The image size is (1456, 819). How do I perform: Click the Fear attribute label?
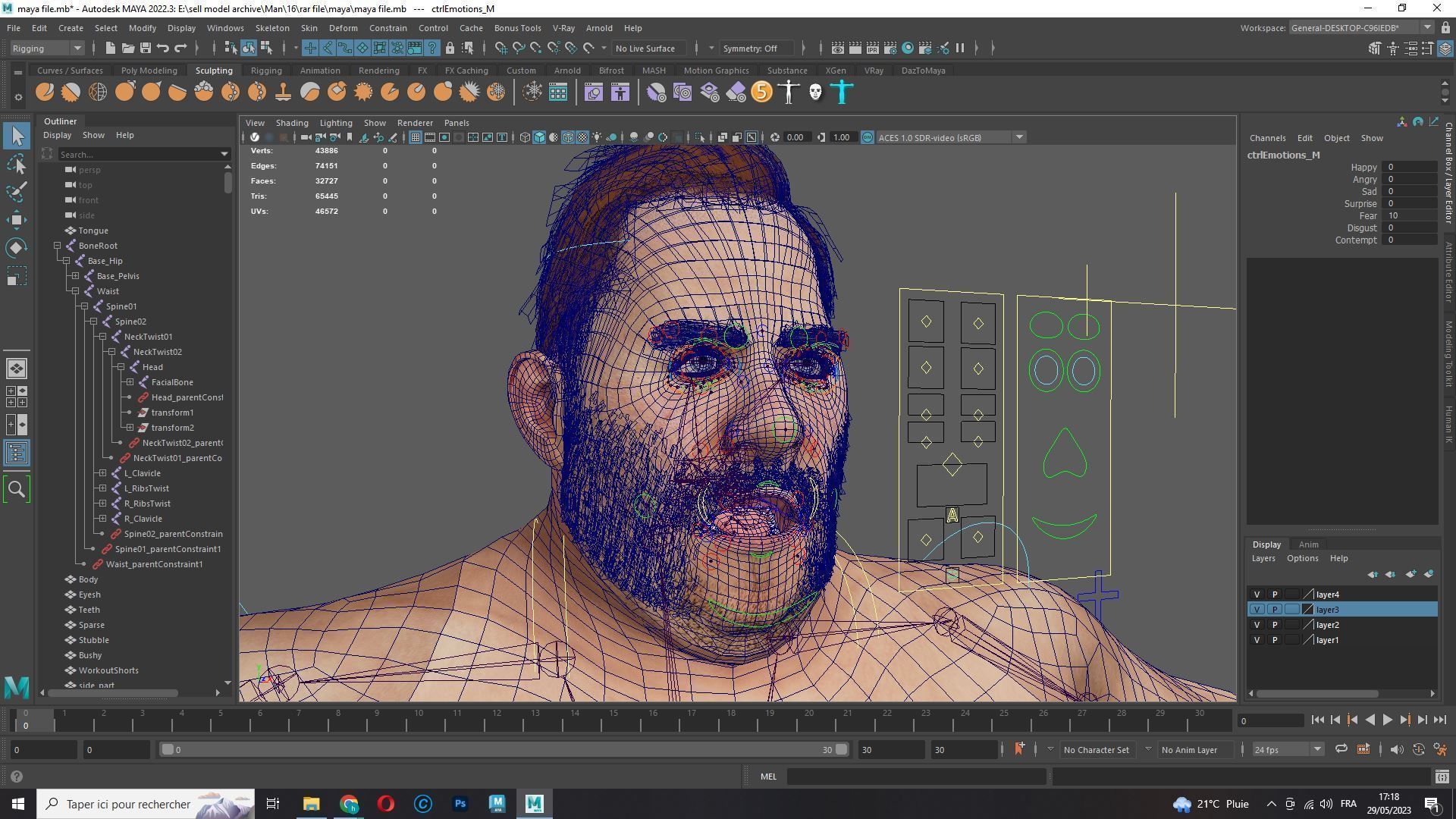pos(1368,215)
